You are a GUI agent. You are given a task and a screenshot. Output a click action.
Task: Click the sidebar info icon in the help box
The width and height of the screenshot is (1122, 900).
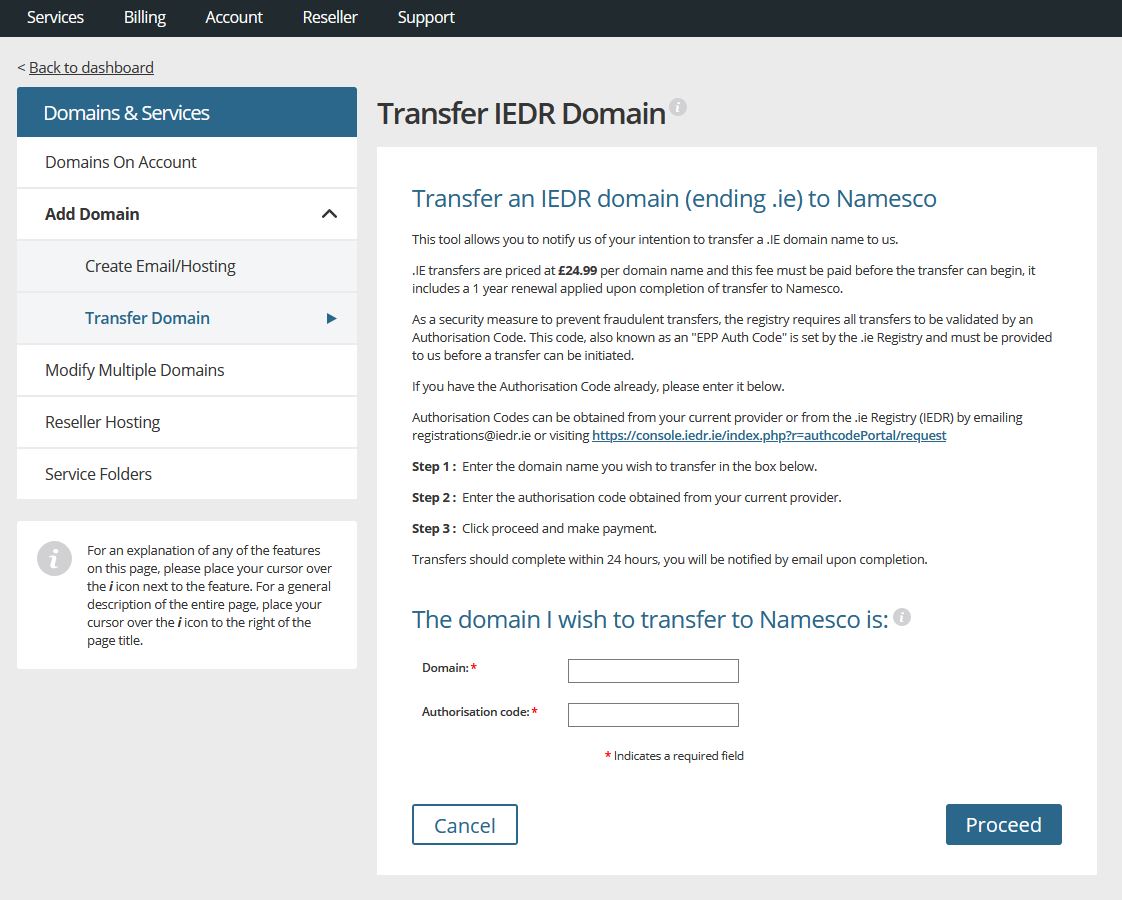click(54, 559)
